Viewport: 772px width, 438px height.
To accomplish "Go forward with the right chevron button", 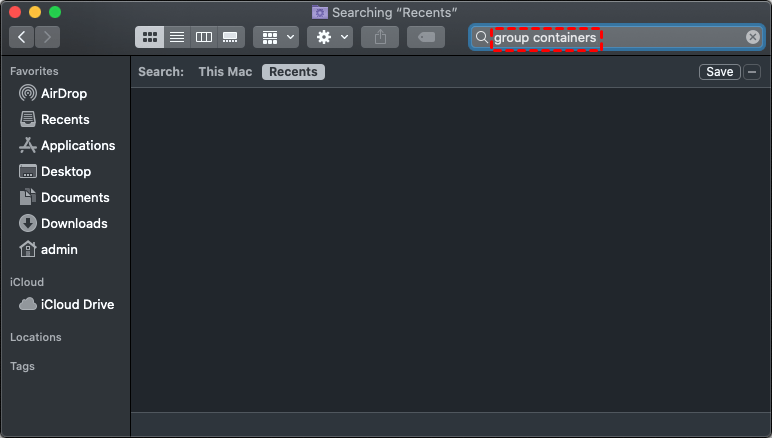I will click(x=47, y=37).
